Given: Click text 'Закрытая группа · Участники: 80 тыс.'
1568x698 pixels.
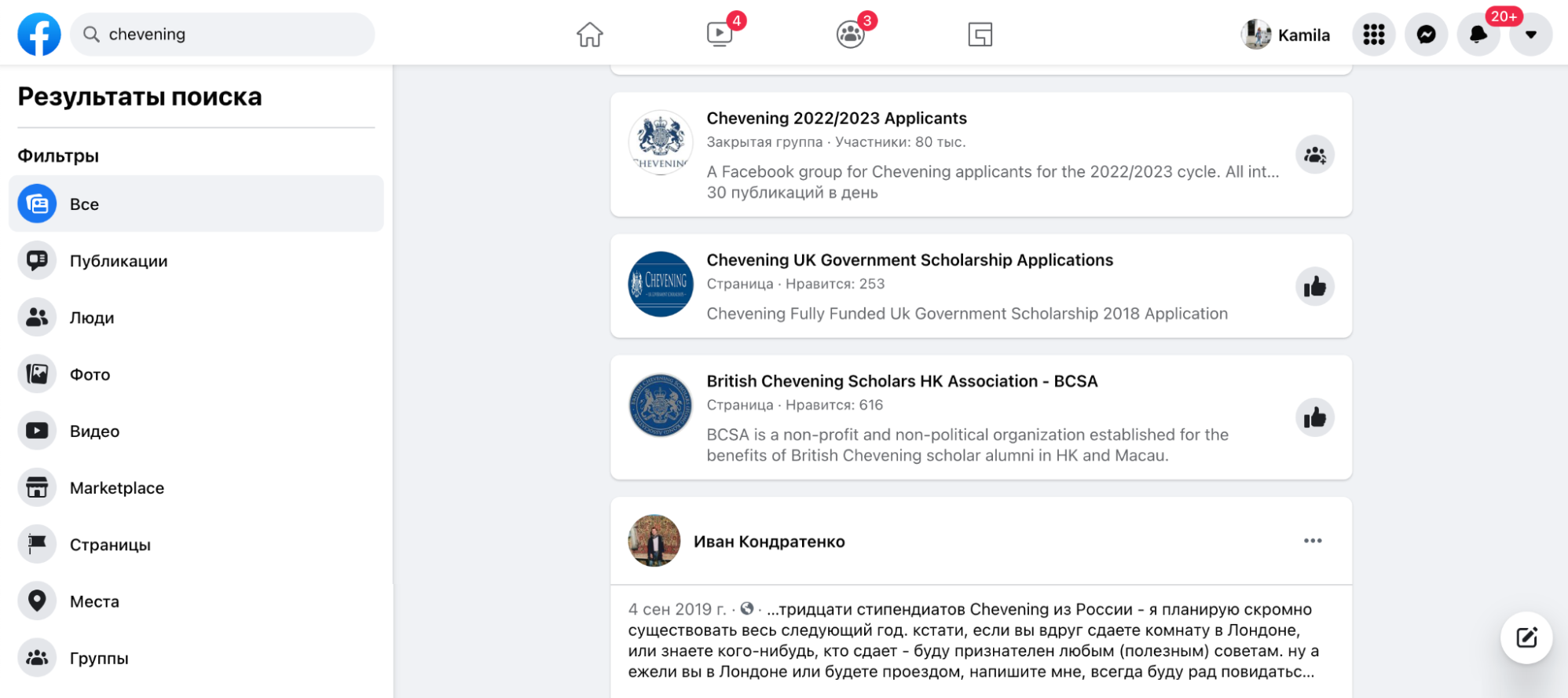Looking at the screenshot, I should (836, 142).
